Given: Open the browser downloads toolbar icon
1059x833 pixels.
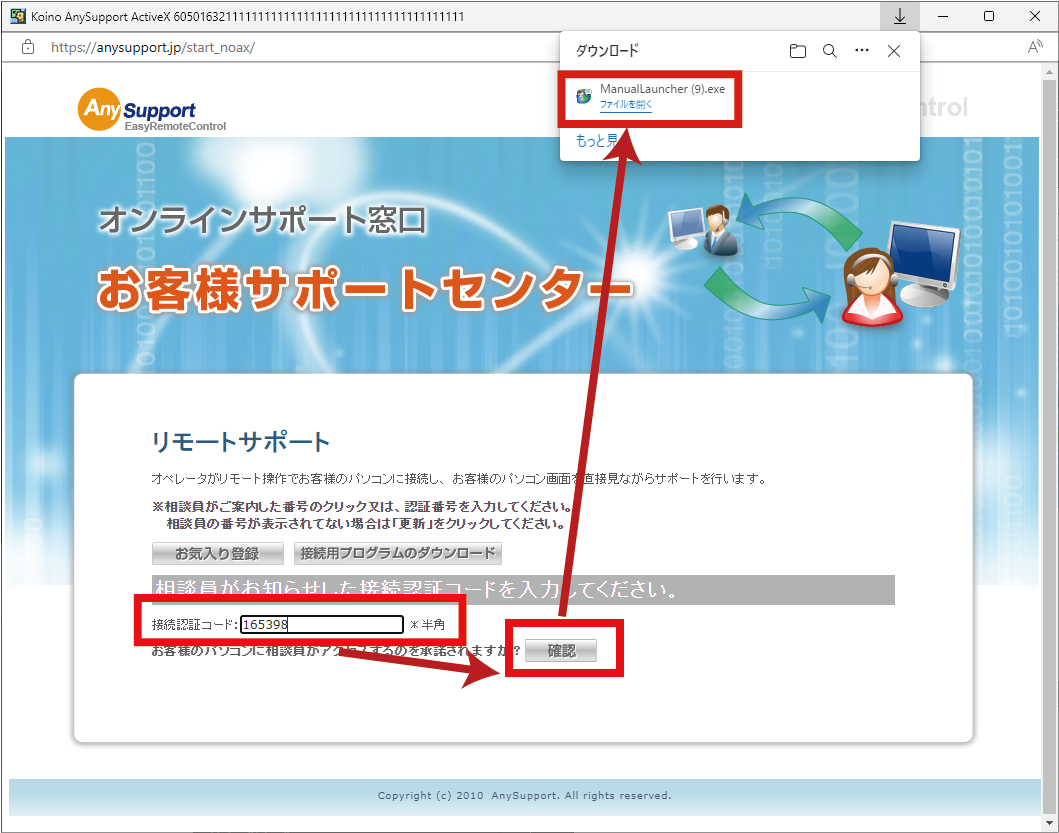Looking at the screenshot, I should (x=900, y=16).
